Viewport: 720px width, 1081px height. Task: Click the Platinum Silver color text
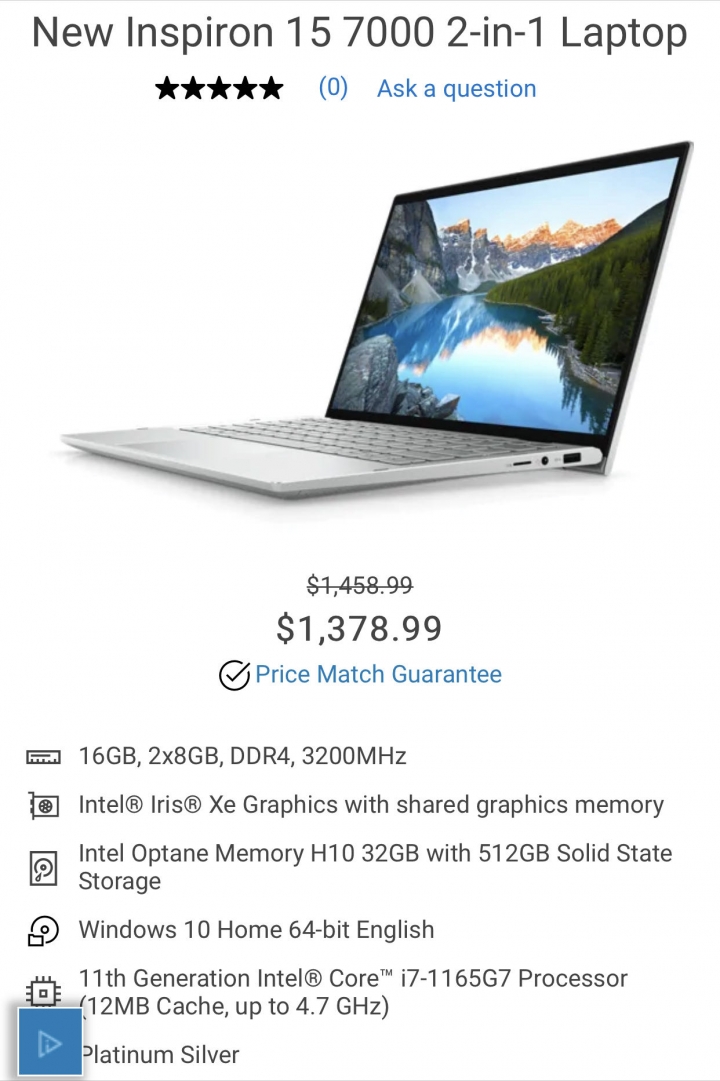pyautogui.click(x=161, y=1055)
